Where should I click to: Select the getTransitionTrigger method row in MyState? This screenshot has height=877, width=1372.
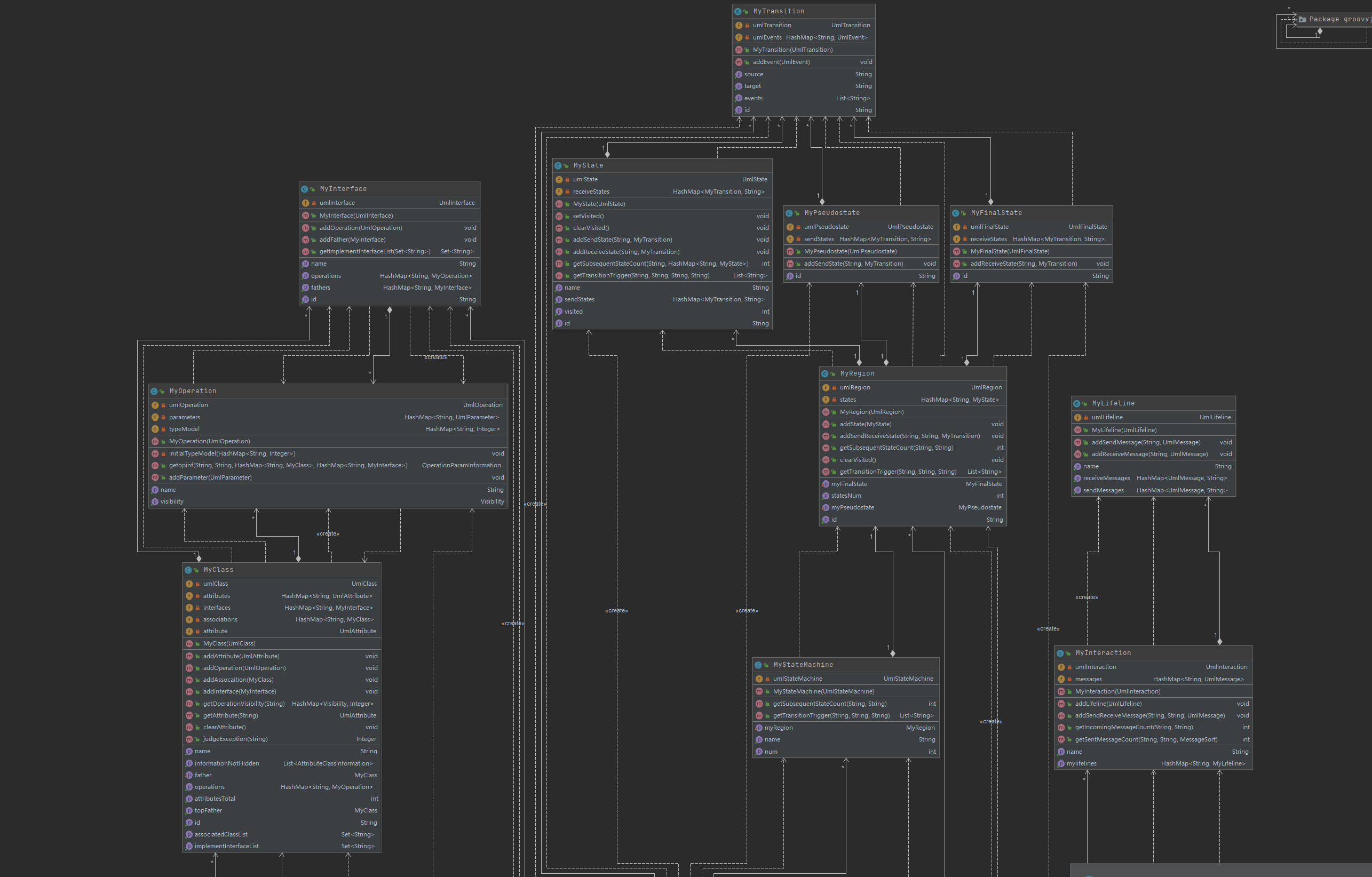tap(641, 276)
